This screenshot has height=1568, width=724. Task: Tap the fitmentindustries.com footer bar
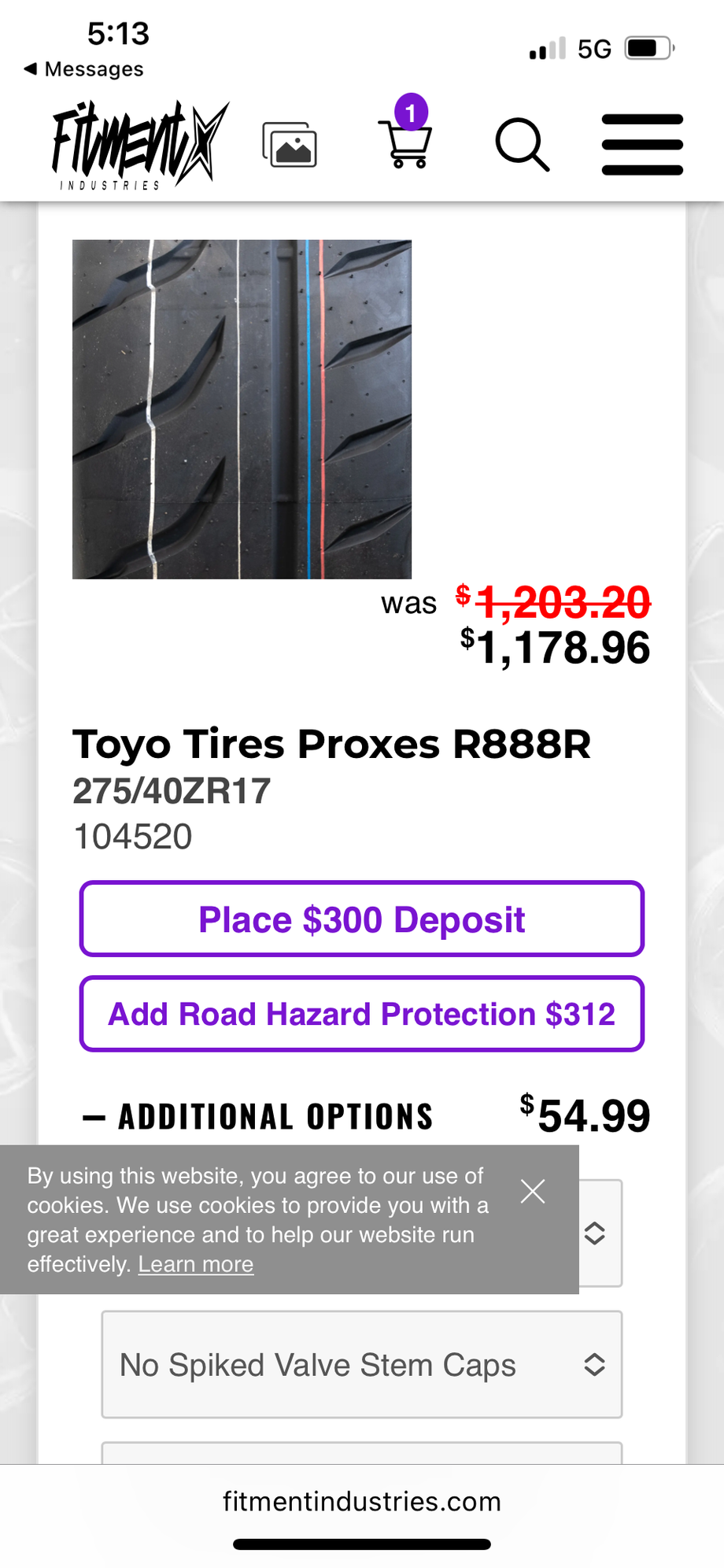[362, 1501]
